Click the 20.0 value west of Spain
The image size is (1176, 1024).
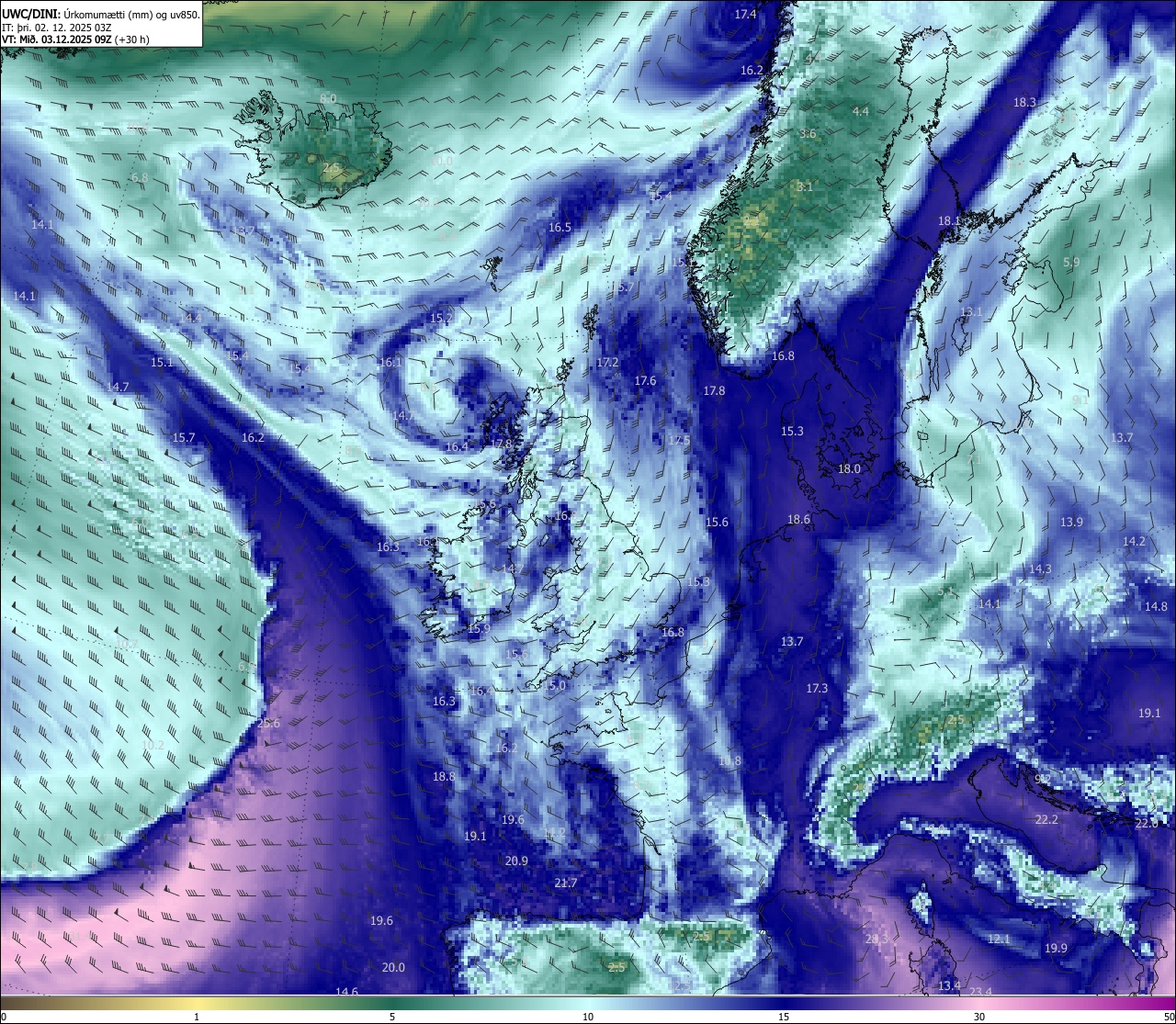[393, 968]
